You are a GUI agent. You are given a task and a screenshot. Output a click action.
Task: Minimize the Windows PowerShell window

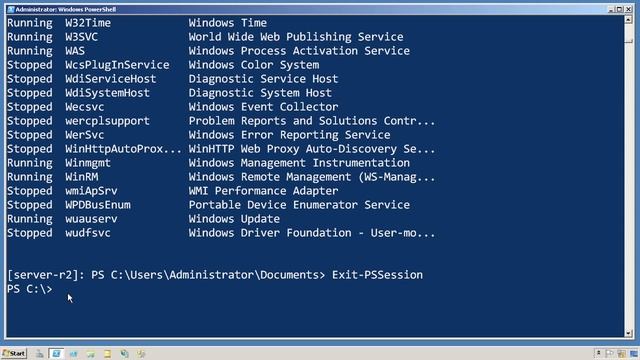tap(611, 9)
